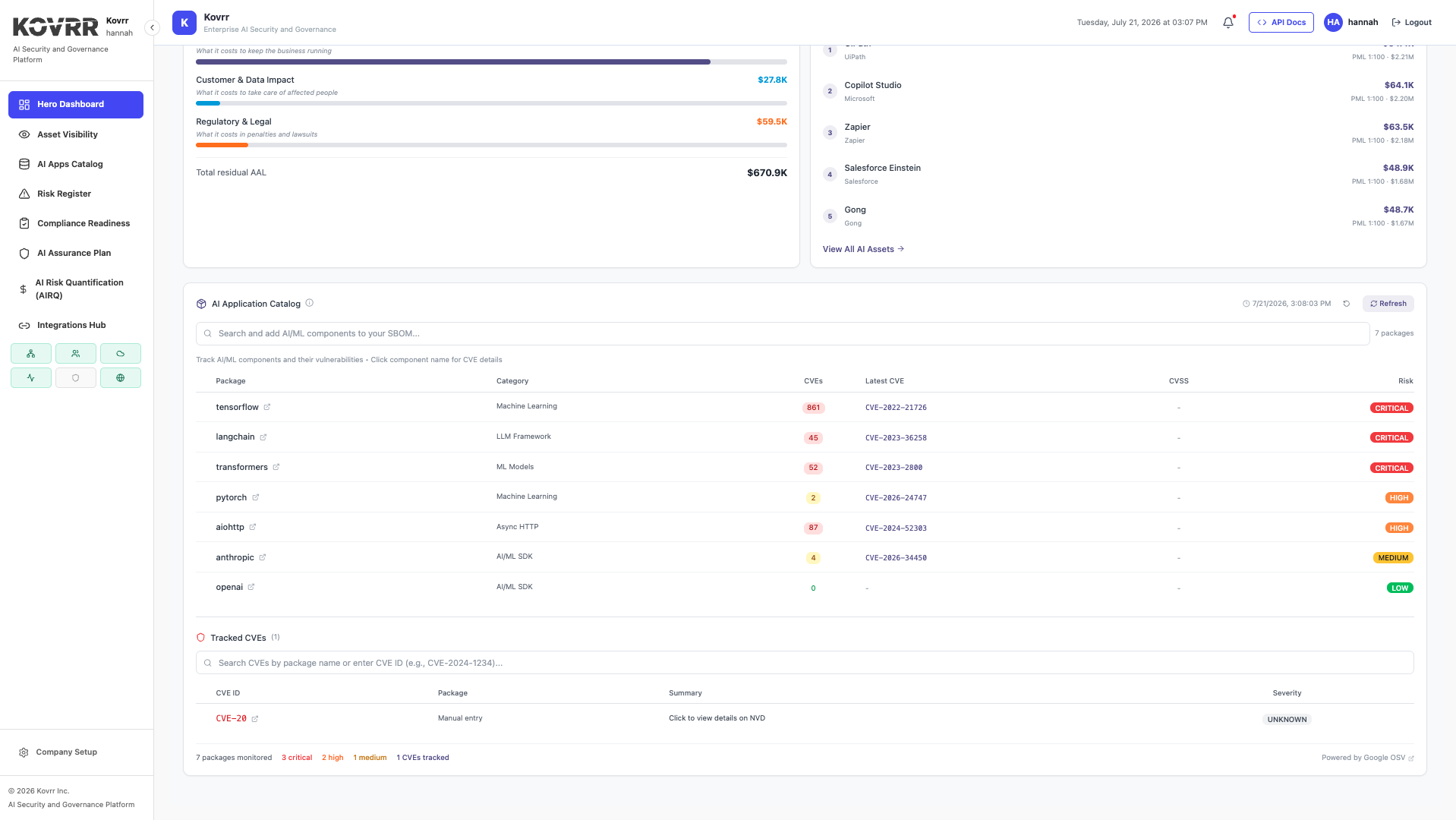Open anthropic external link icon
Viewport: 1456px width, 820px height.
(x=263, y=557)
